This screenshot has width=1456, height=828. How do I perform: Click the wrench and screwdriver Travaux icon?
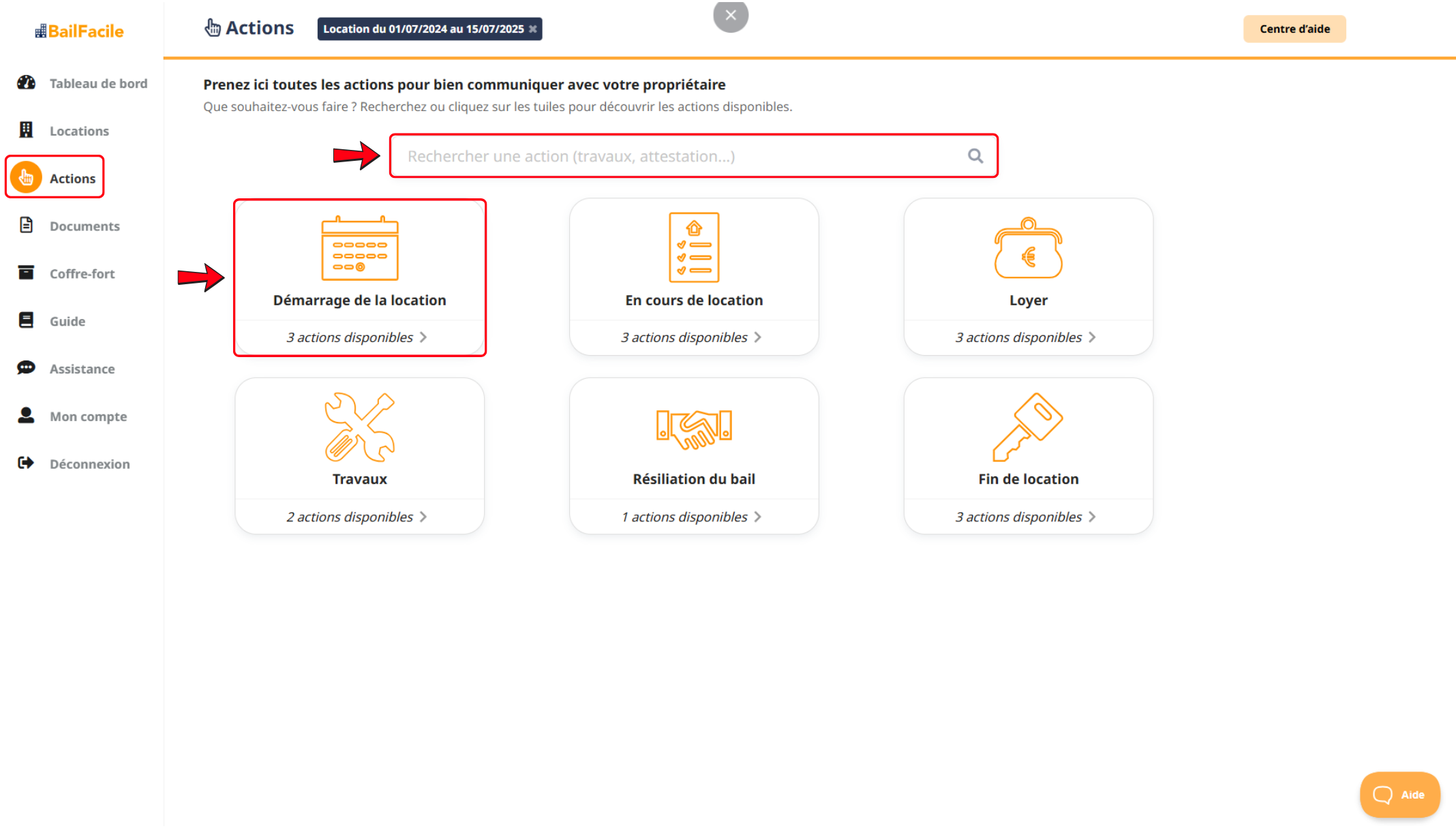tap(360, 427)
